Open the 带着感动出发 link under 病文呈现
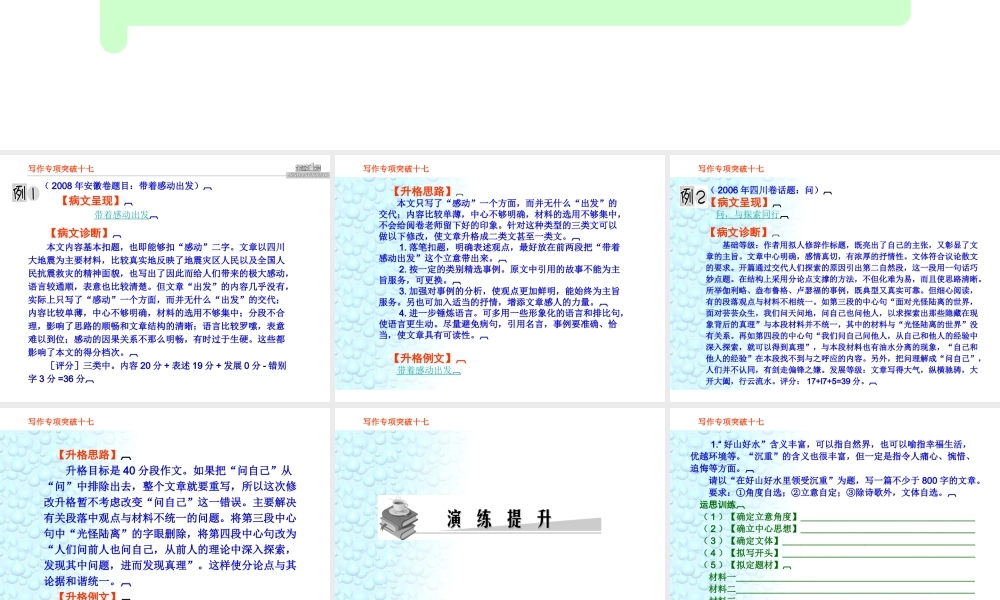 122,215
